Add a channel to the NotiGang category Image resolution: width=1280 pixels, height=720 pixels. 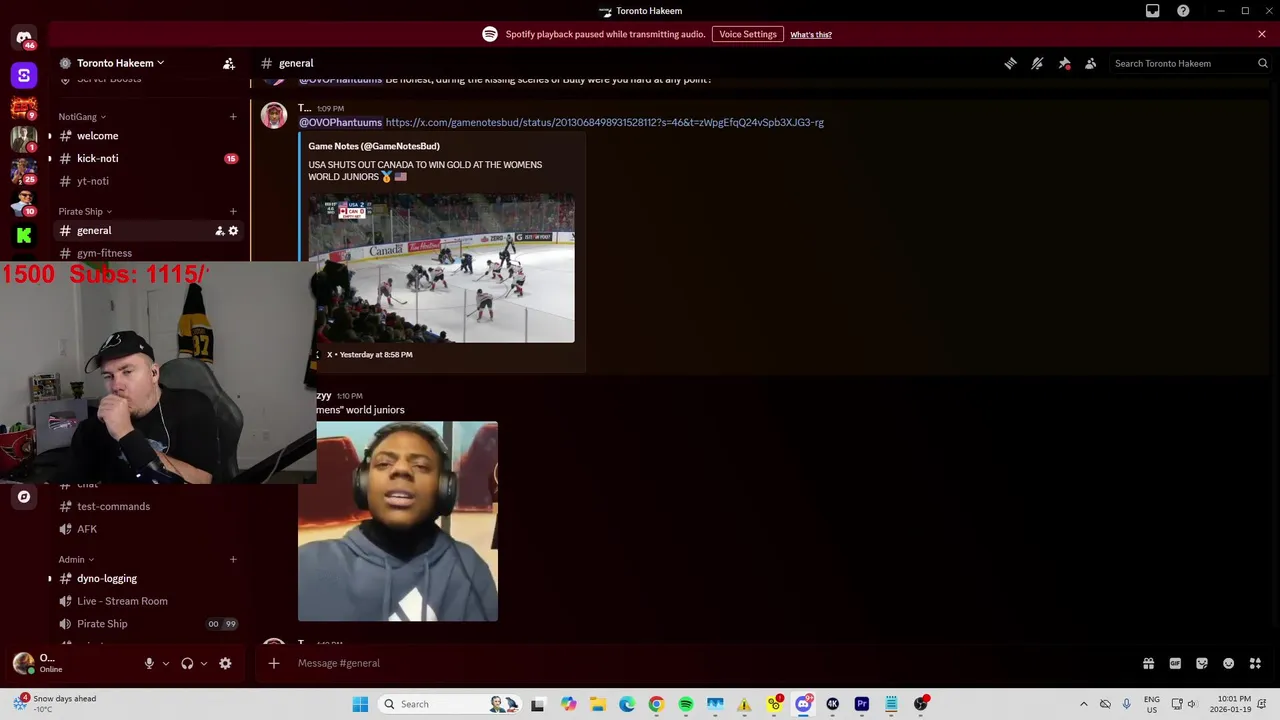233,117
